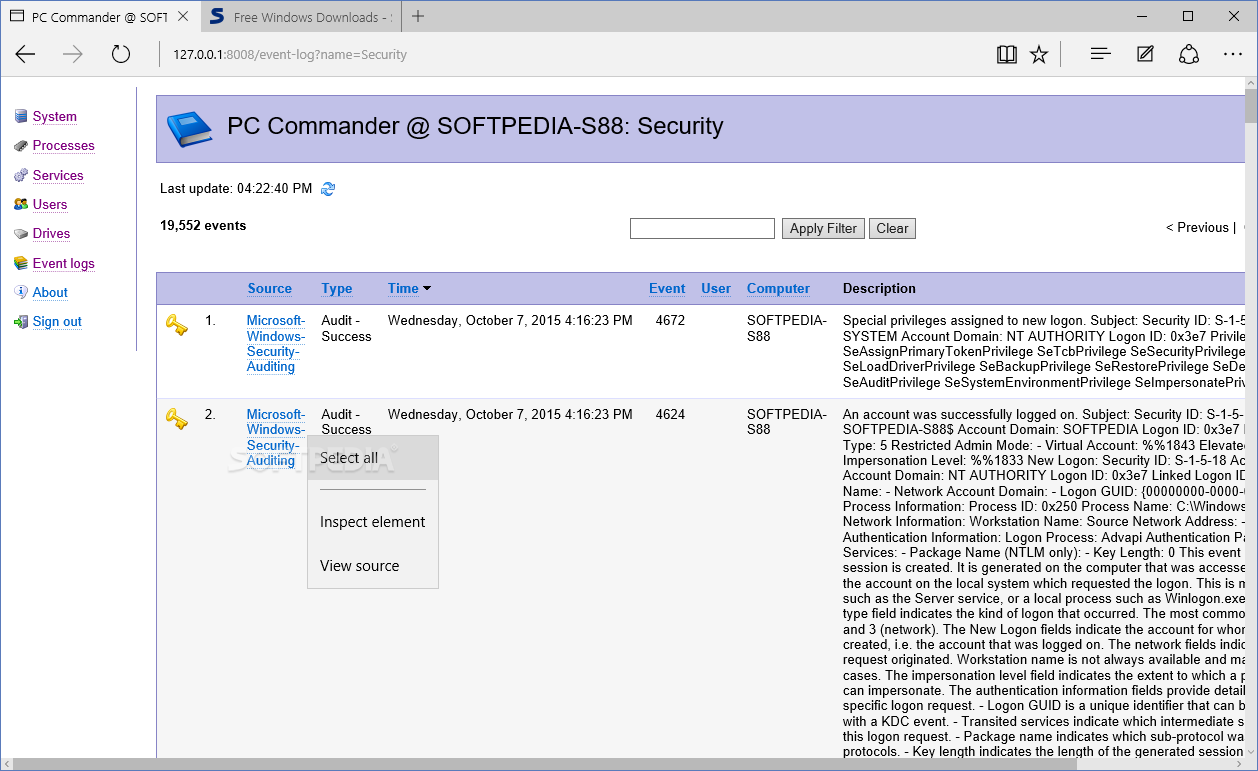The image size is (1258, 771).
Task: Choose Inspect element in context menu
Action: pyautogui.click(x=373, y=522)
